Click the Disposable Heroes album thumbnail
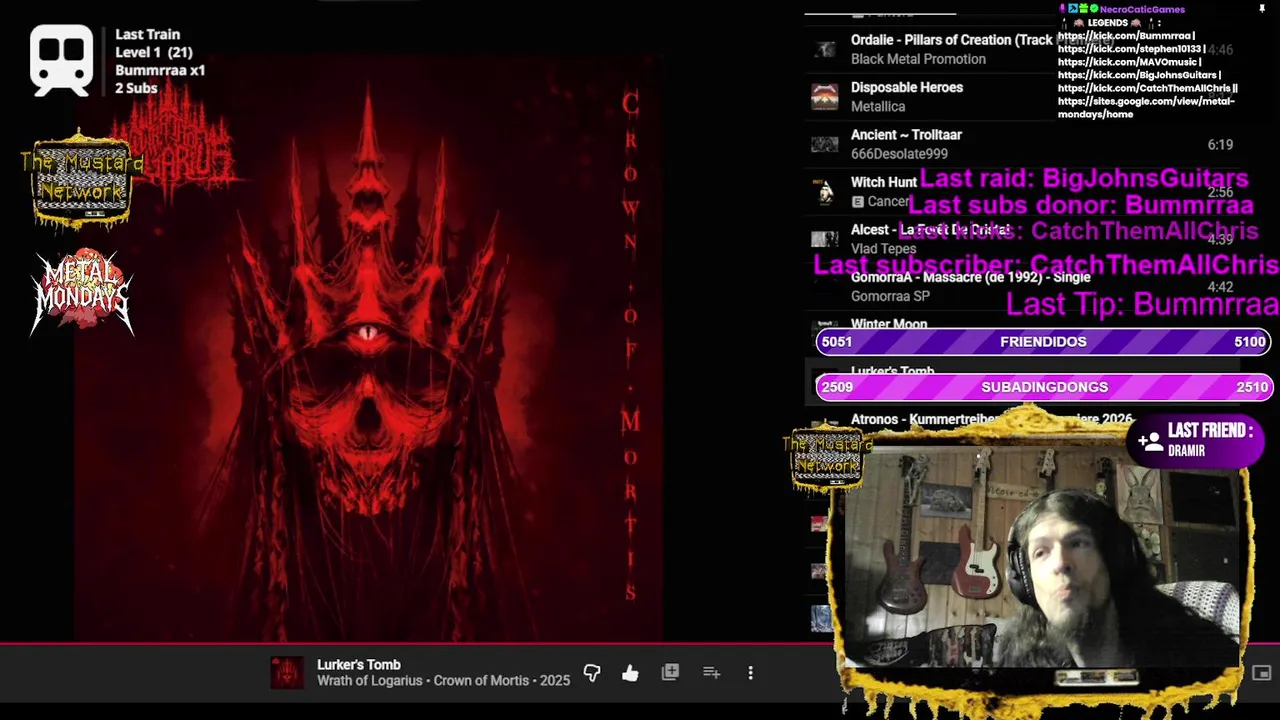 pos(824,97)
